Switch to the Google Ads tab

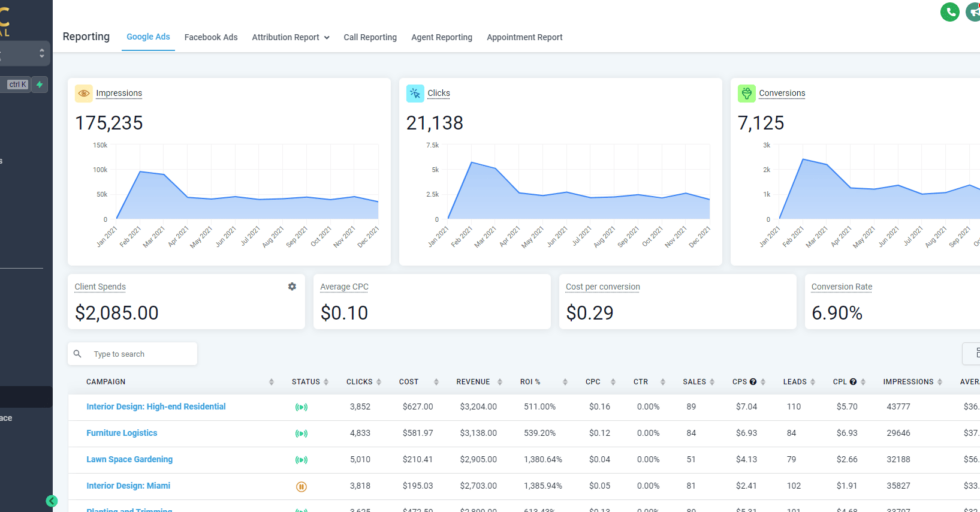pyautogui.click(x=148, y=37)
